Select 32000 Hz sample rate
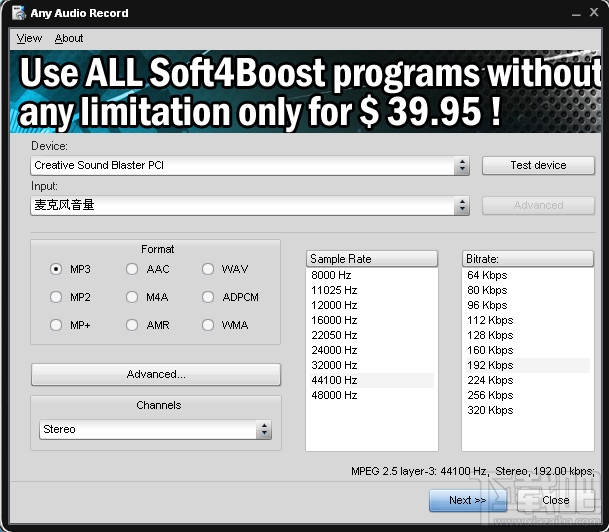Screen dimensions: 609x532 click(372, 365)
